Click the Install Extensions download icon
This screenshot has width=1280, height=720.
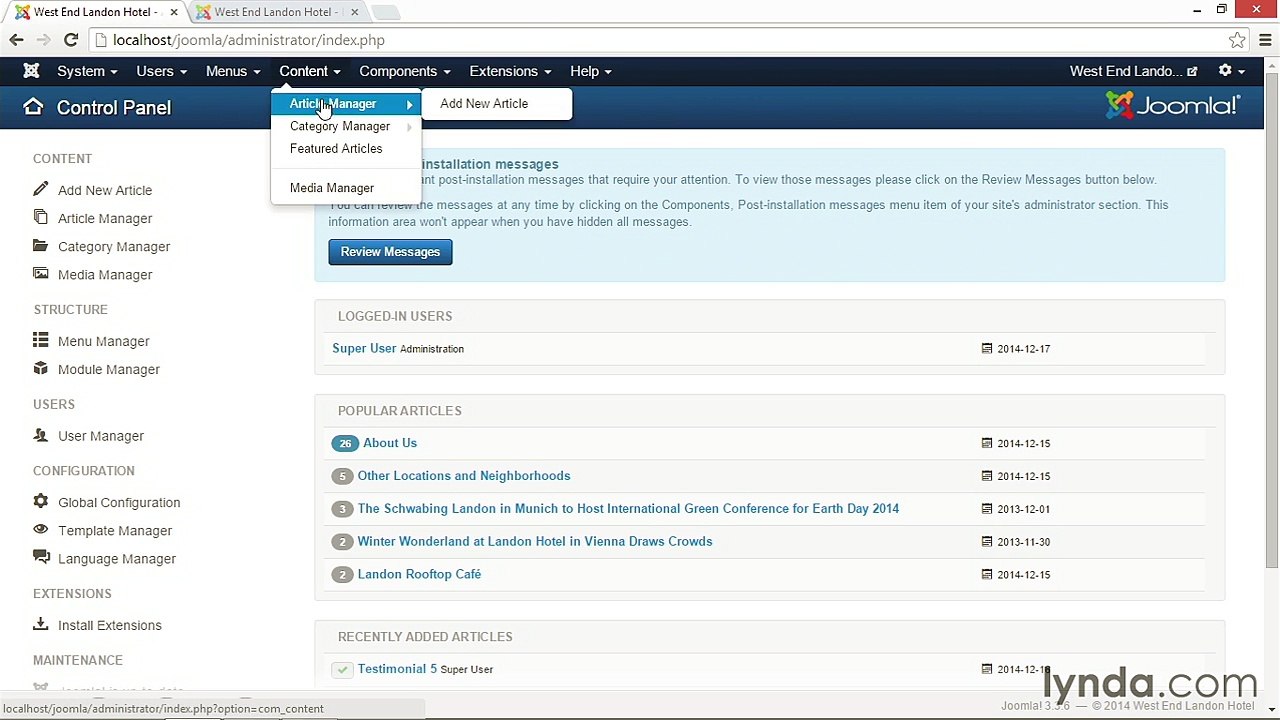pos(40,624)
